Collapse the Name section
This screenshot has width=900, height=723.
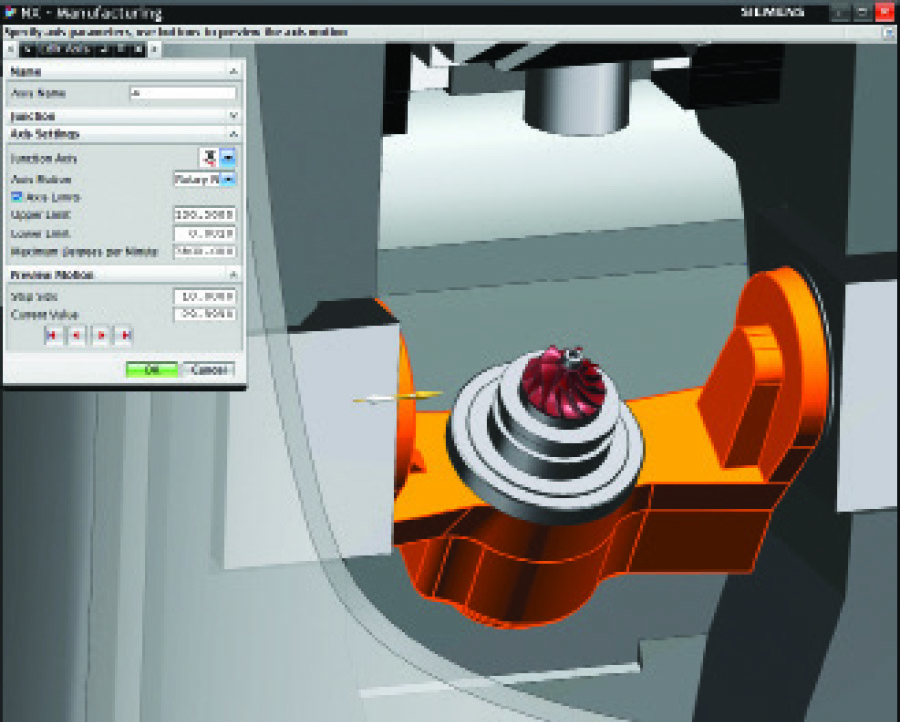click(233, 71)
